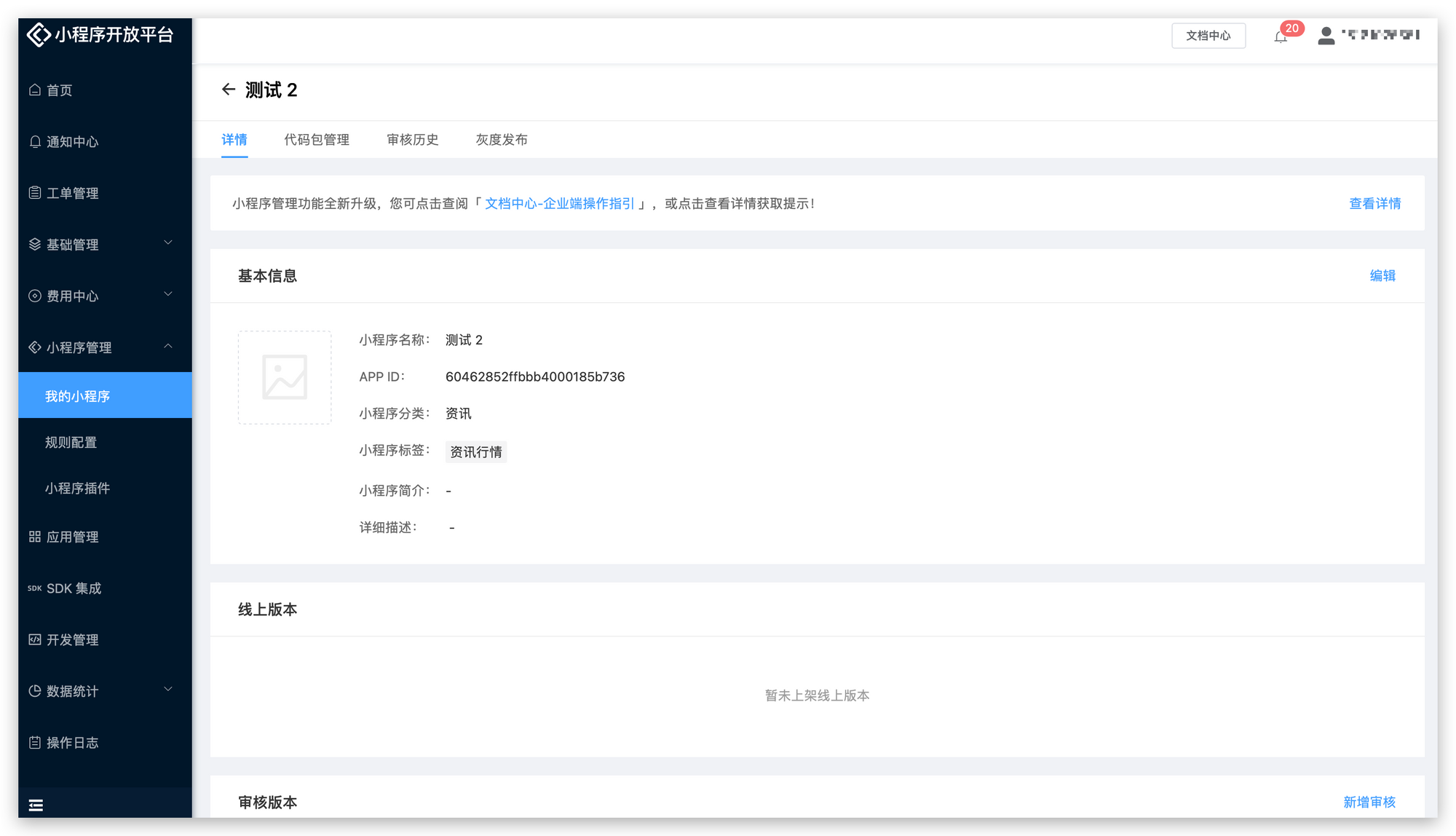This screenshot has height=836, width=1456.
Task: Click the SDK 集成 sidebar icon
Action: [35, 588]
